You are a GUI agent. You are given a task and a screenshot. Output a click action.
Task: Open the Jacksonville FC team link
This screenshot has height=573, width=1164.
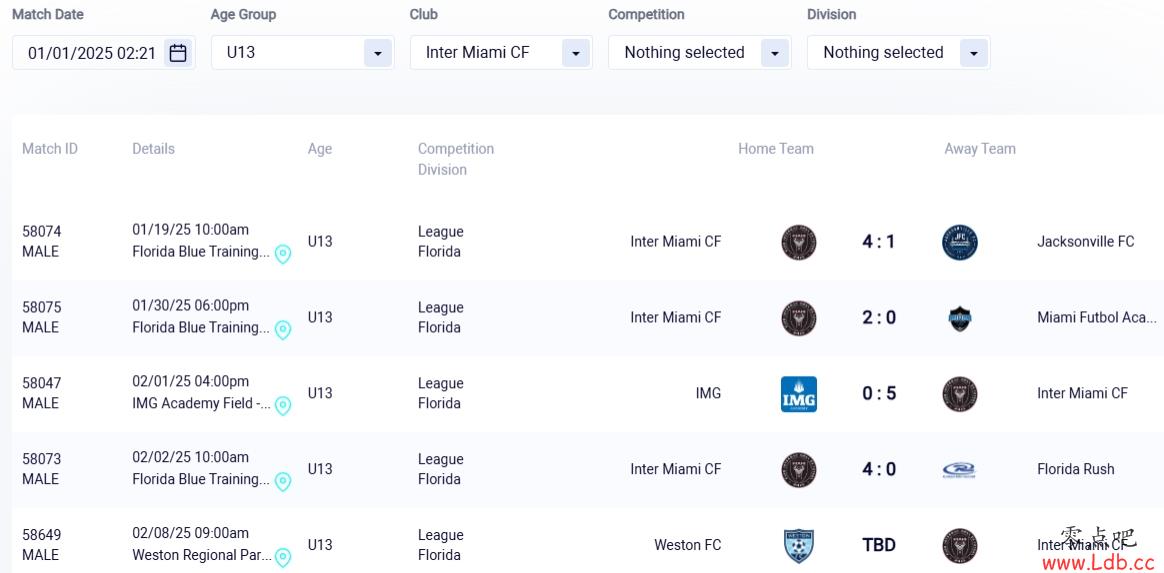click(1085, 241)
